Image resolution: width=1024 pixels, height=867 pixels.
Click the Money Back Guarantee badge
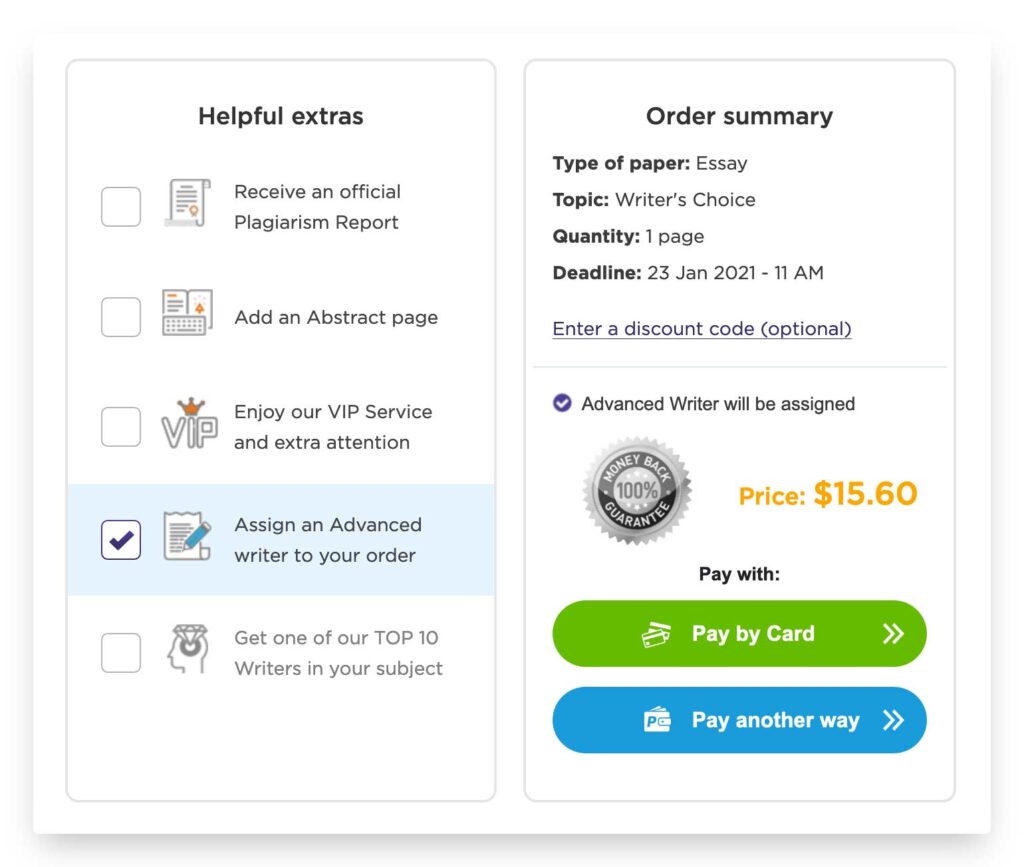637,490
